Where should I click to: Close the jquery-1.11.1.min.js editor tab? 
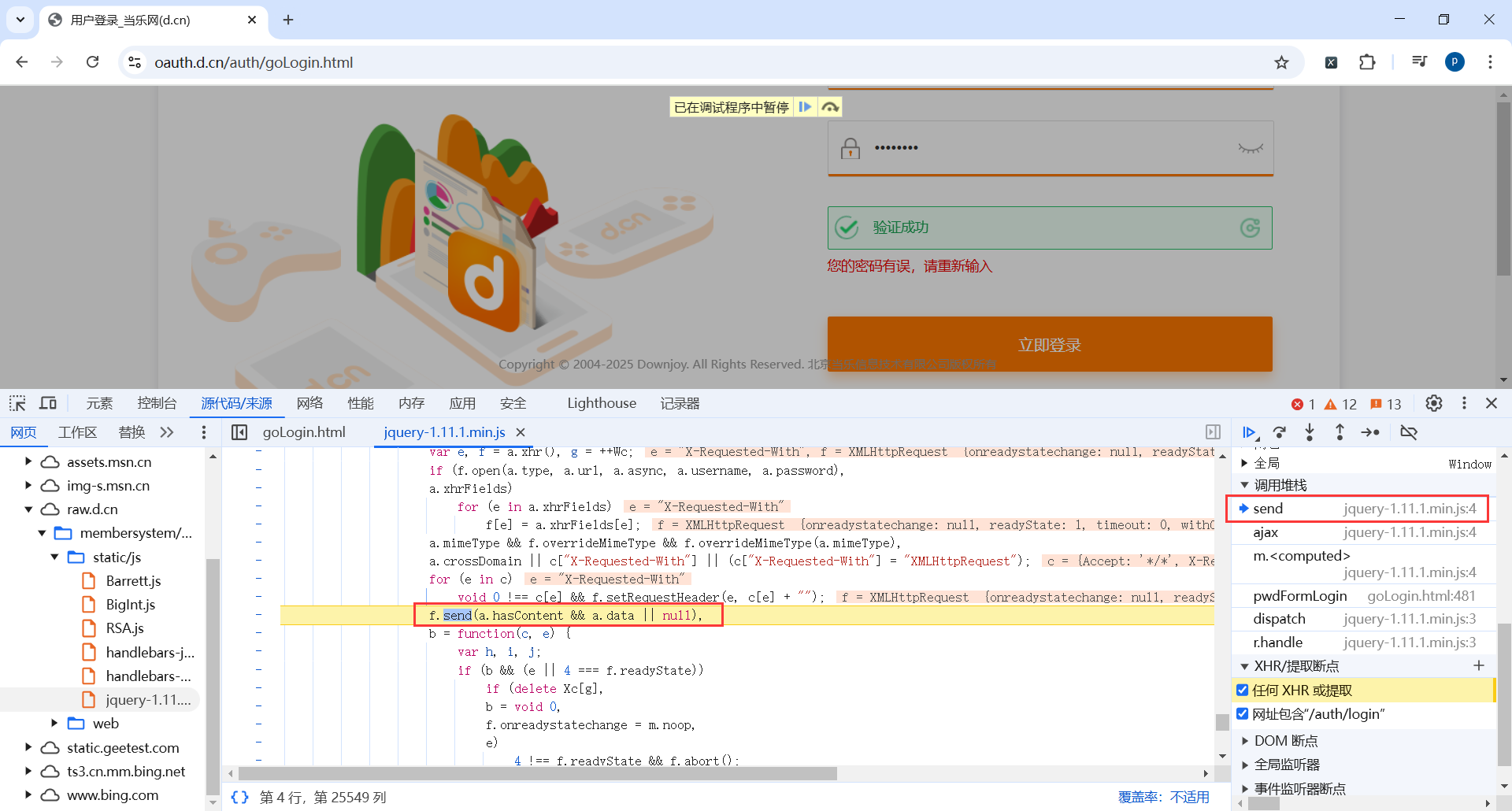click(x=521, y=432)
